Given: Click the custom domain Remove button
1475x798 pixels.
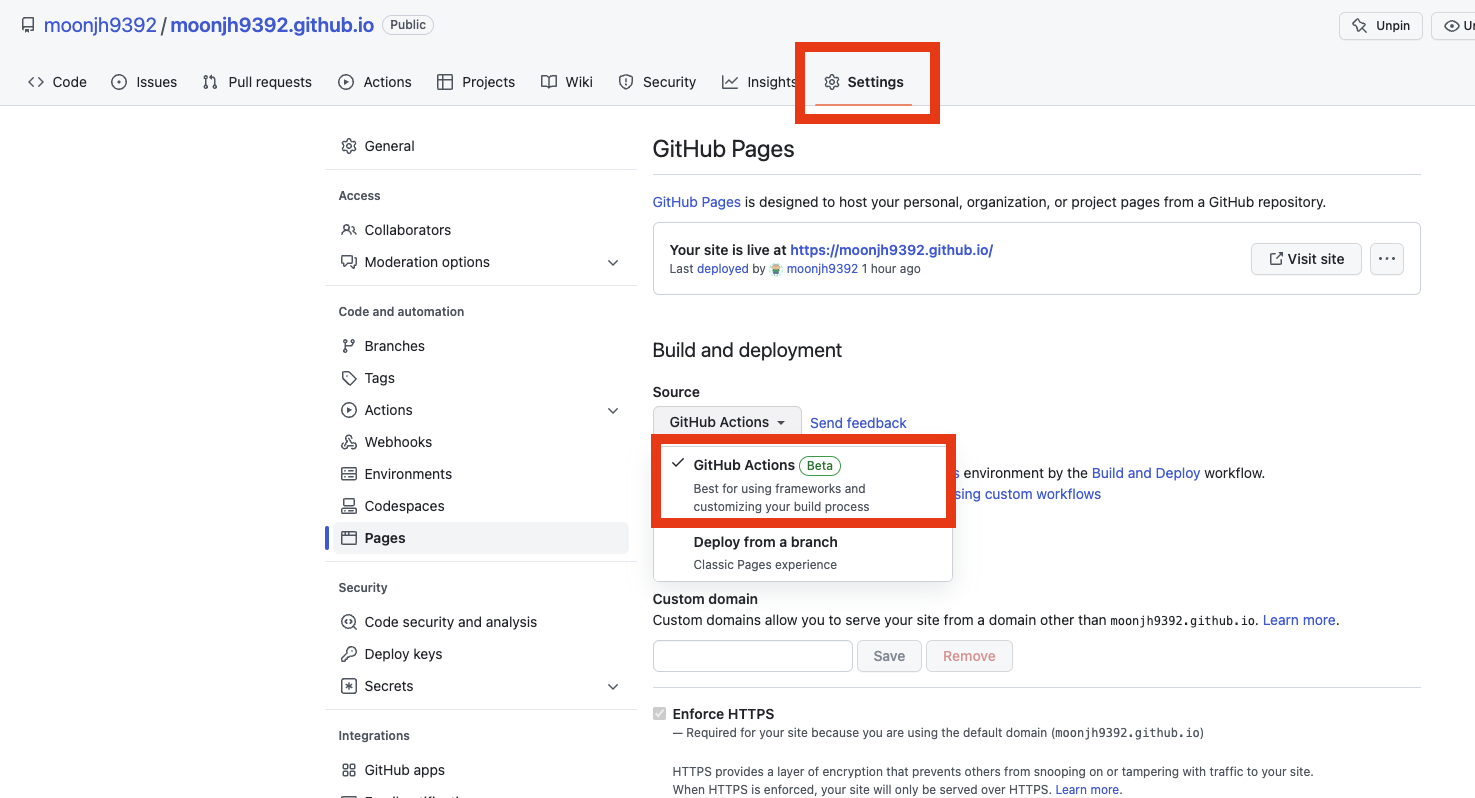Looking at the screenshot, I should (969, 656).
